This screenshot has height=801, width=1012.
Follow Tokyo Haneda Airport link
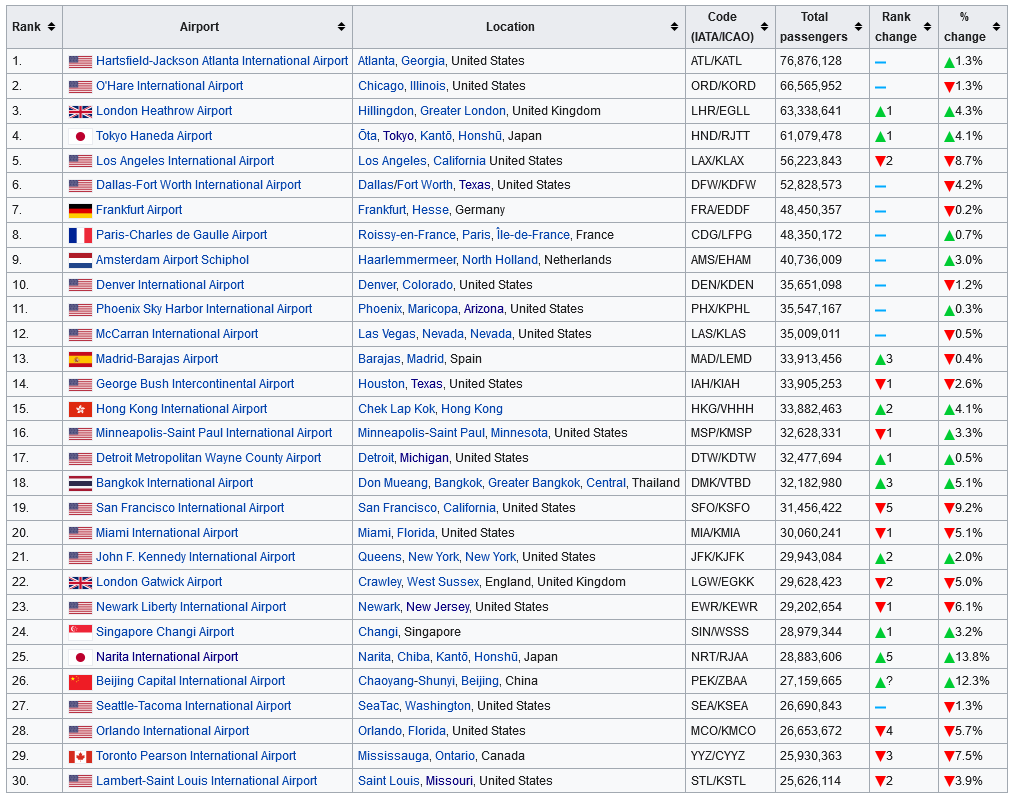(154, 136)
